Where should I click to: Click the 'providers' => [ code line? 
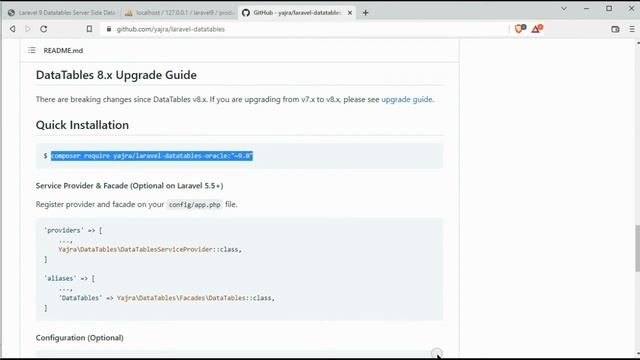pos(73,230)
